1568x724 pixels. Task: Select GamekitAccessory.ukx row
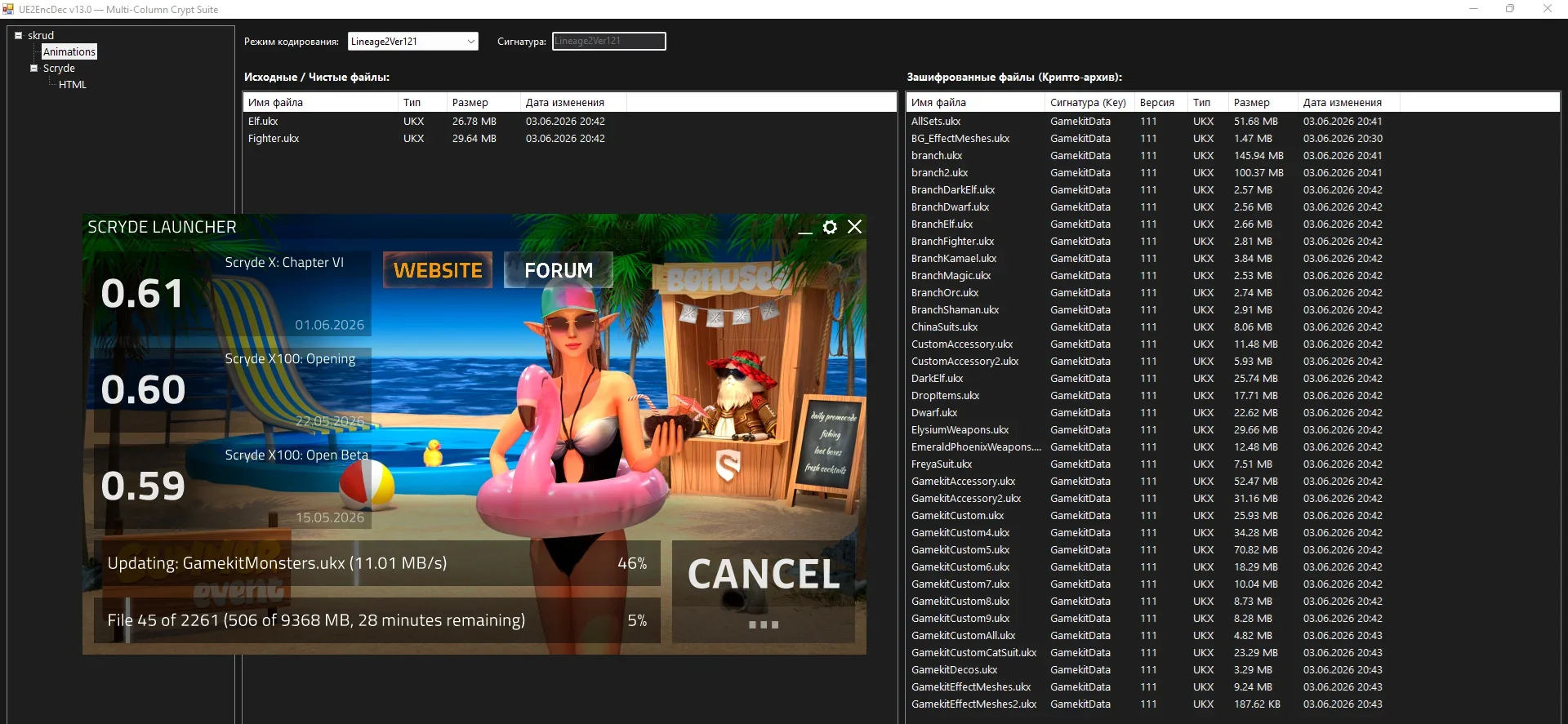[1233, 481]
